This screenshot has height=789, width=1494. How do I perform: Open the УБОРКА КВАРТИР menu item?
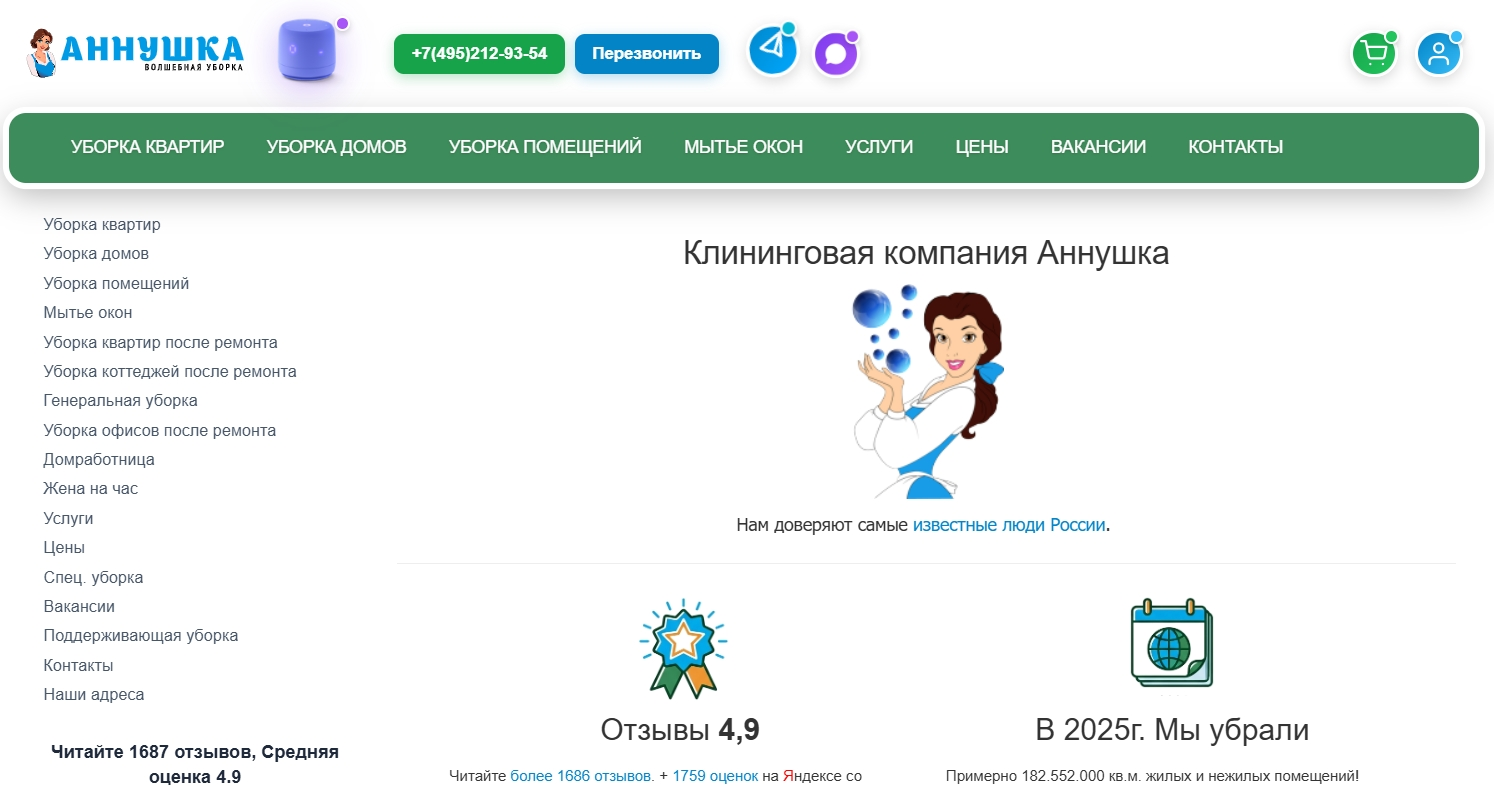coord(148,147)
